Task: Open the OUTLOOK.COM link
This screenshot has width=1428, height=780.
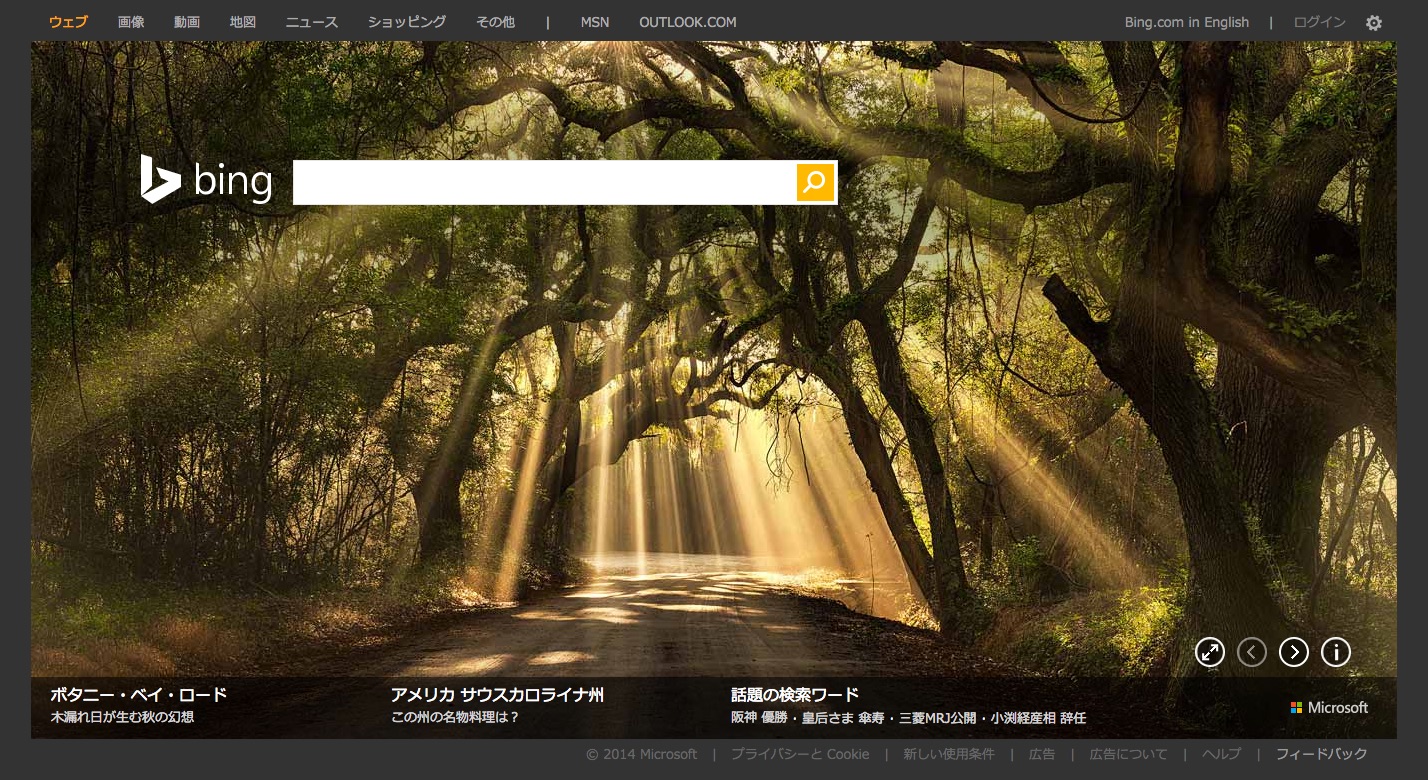Action: (x=688, y=22)
